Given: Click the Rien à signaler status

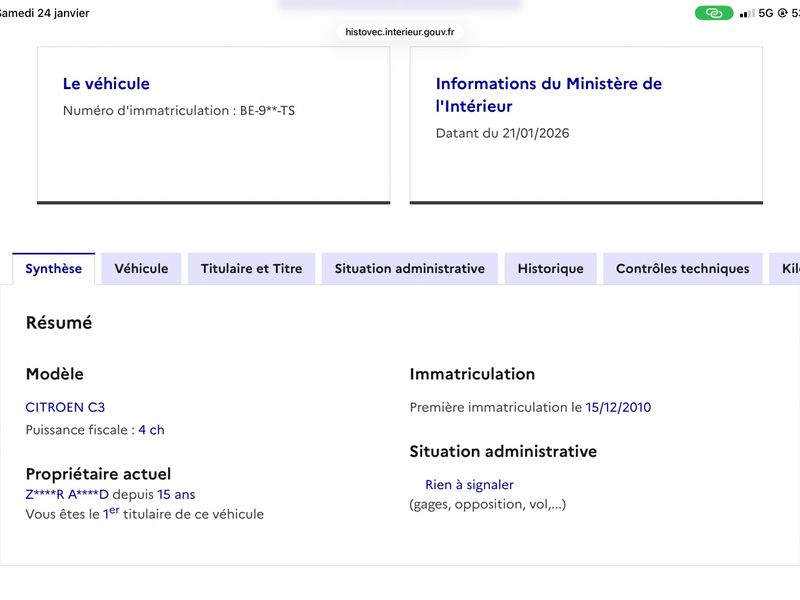Looking at the screenshot, I should (x=469, y=485).
